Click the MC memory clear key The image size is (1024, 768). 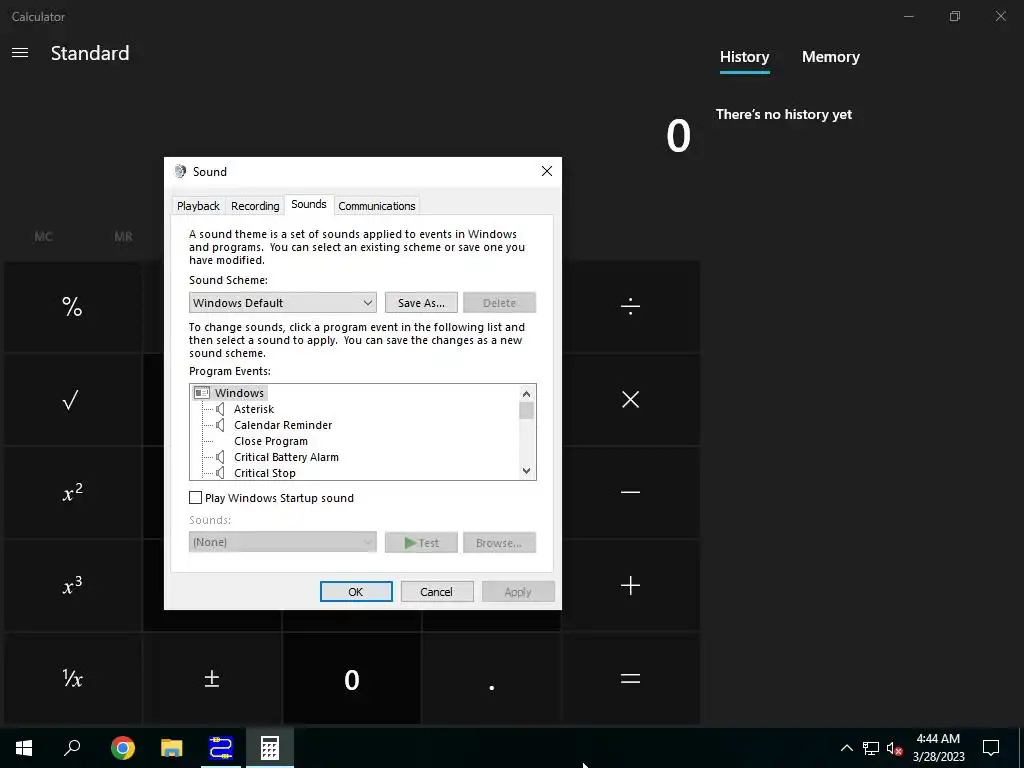pos(43,236)
